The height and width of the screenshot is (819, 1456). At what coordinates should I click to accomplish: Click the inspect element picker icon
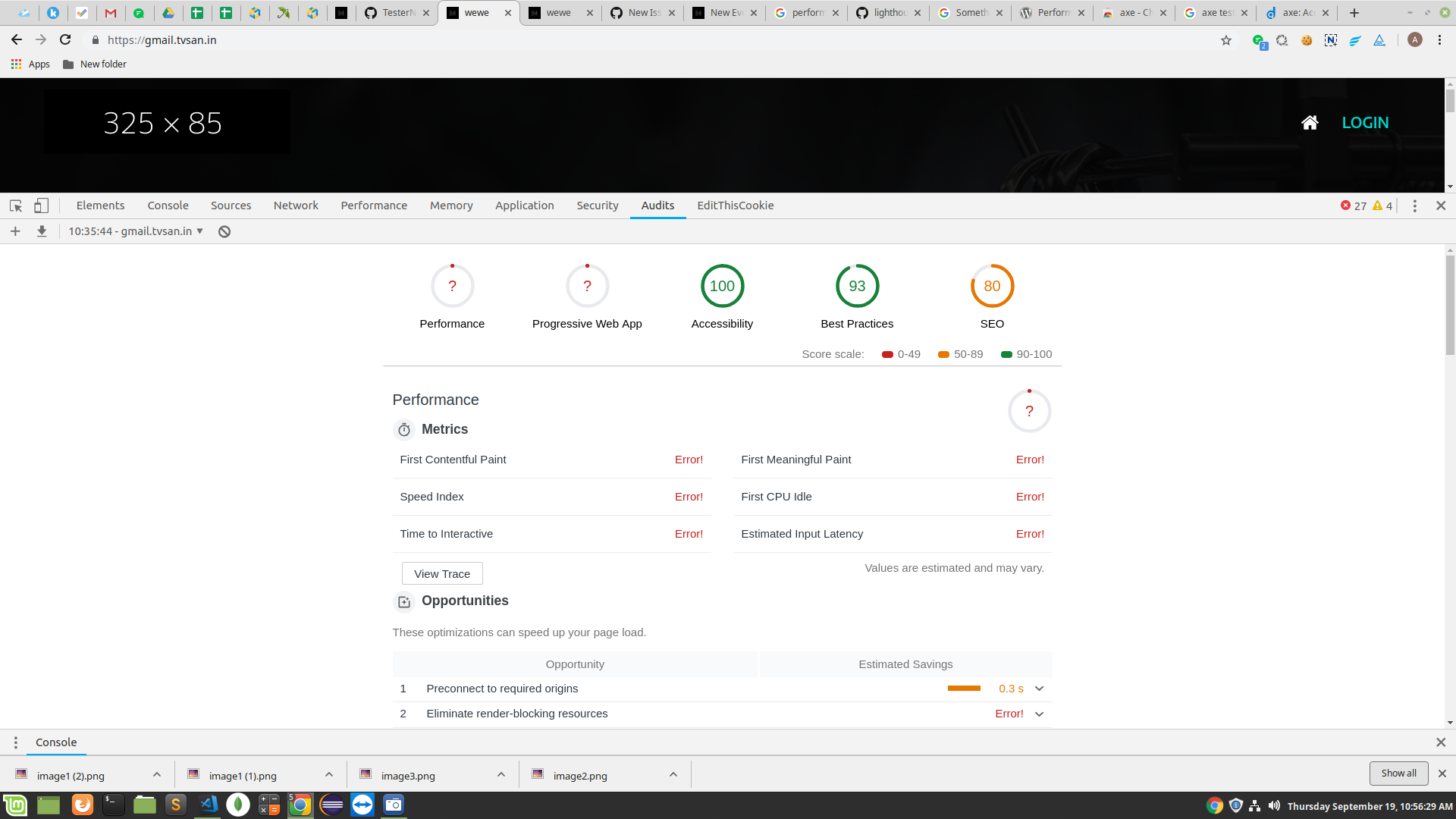(x=15, y=206)
